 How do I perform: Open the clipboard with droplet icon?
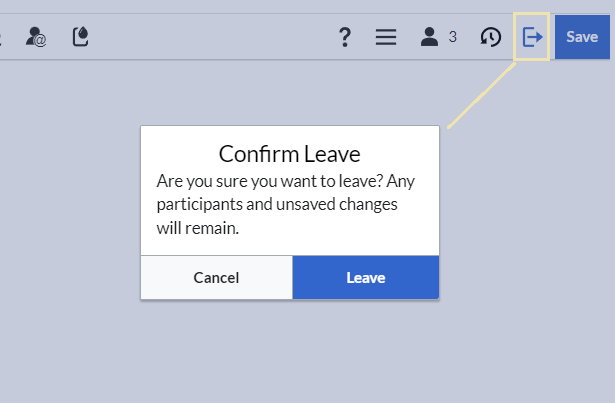81,37
